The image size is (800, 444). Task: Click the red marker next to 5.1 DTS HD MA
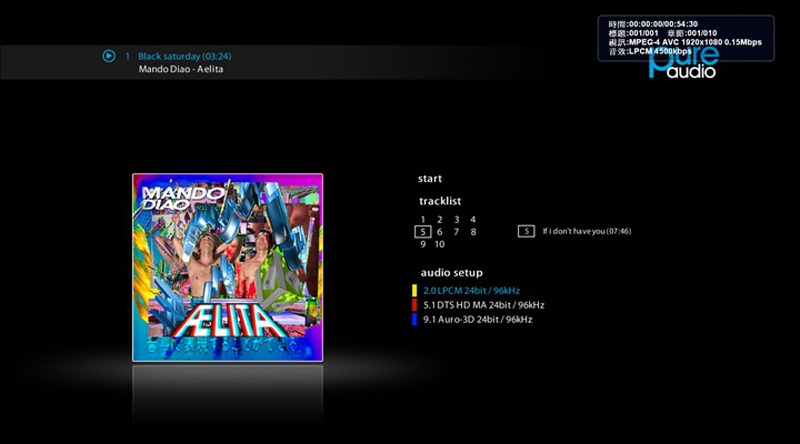[x=413, y=305]
